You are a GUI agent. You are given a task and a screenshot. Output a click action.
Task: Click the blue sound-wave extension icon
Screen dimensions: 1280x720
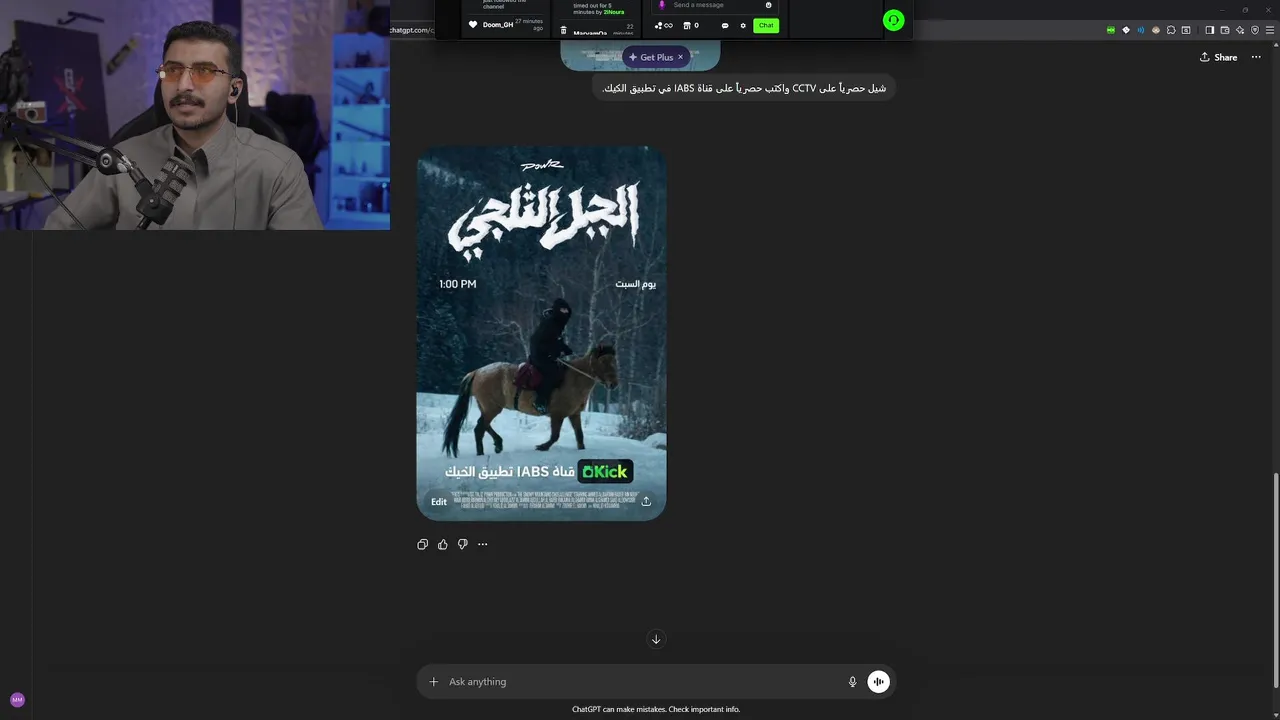pos(1141,30)
